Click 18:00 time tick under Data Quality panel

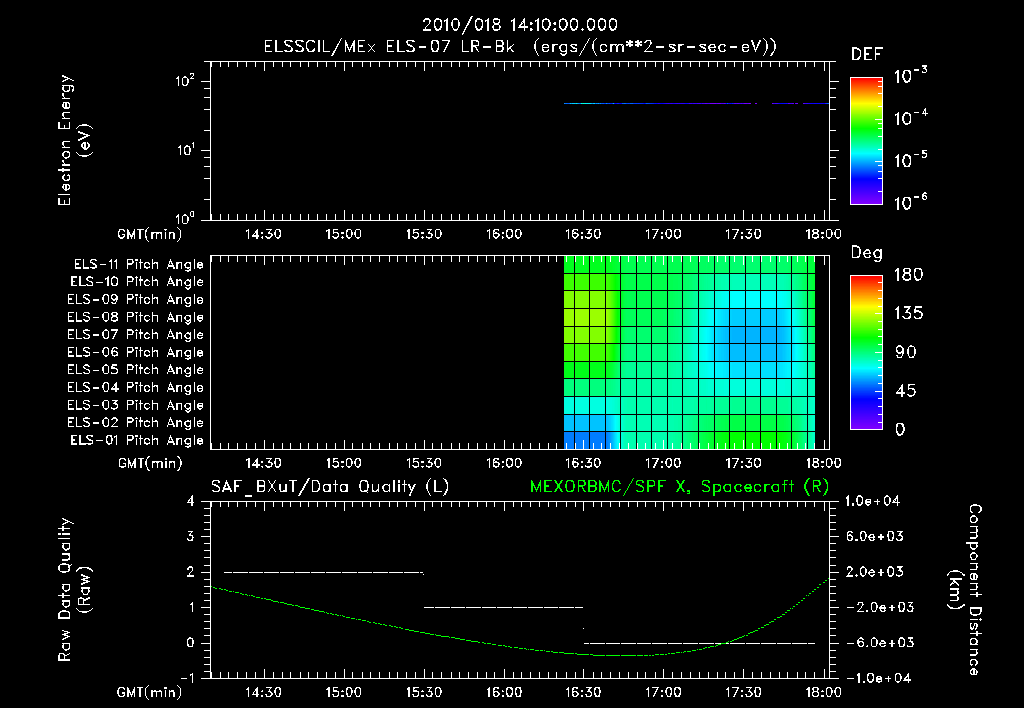[823, 692]
